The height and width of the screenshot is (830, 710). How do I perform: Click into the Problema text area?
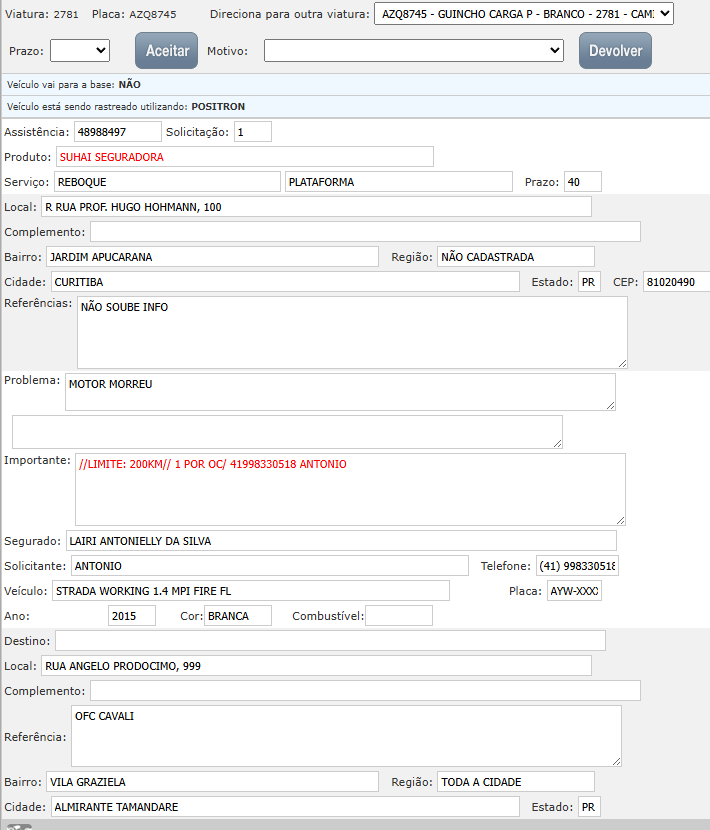(340, 392)
